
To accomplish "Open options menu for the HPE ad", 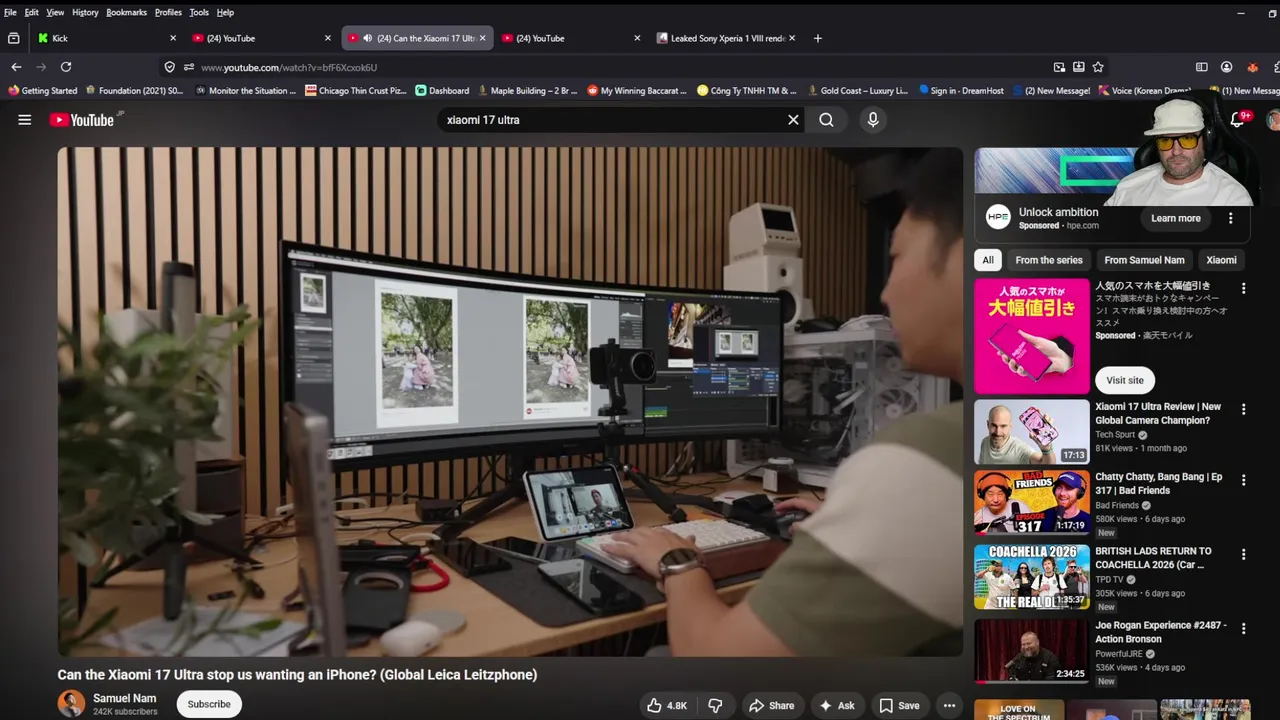I will tap(1231, 218).
